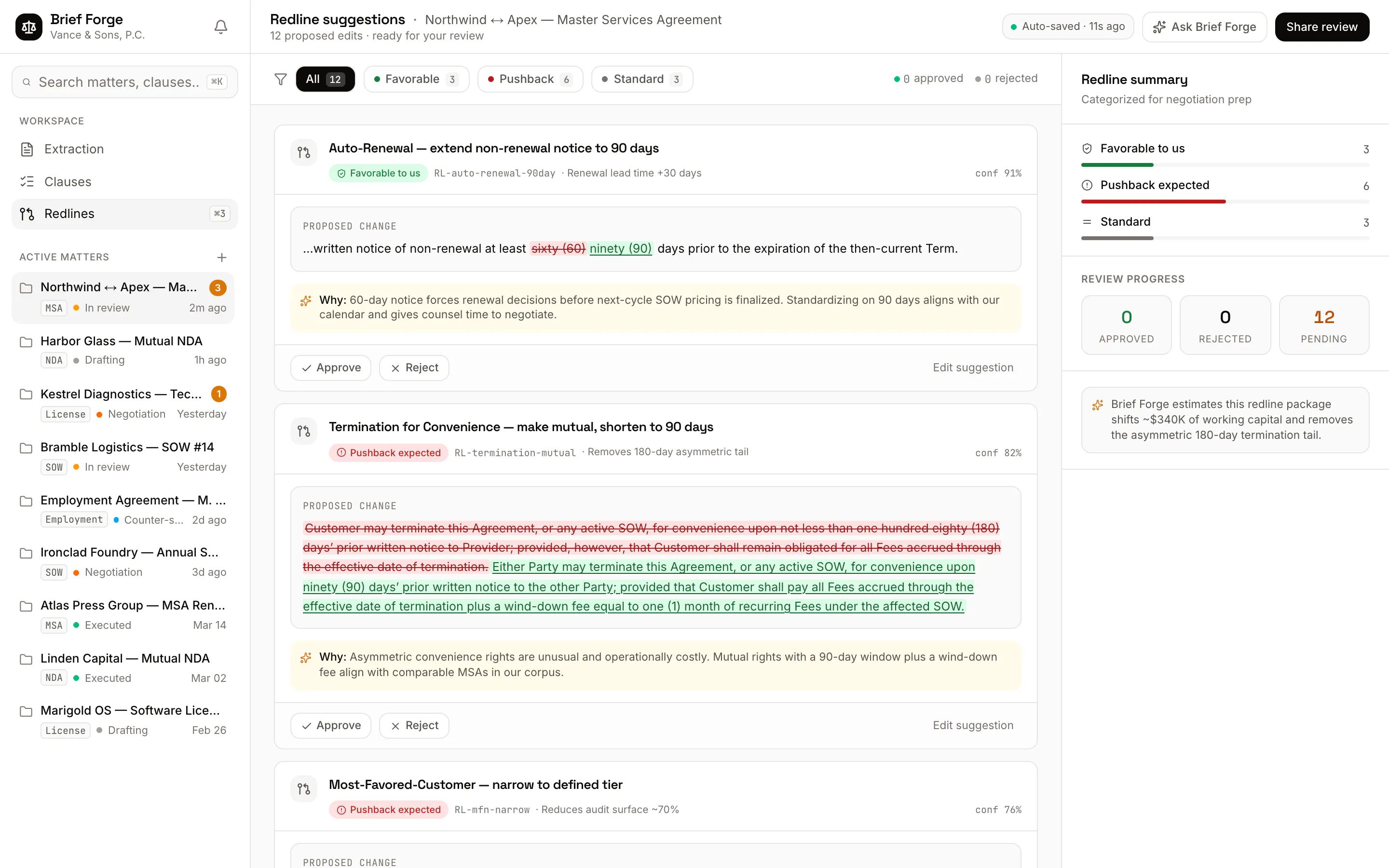Click the Clauses checklist icon

coord(27,182)
